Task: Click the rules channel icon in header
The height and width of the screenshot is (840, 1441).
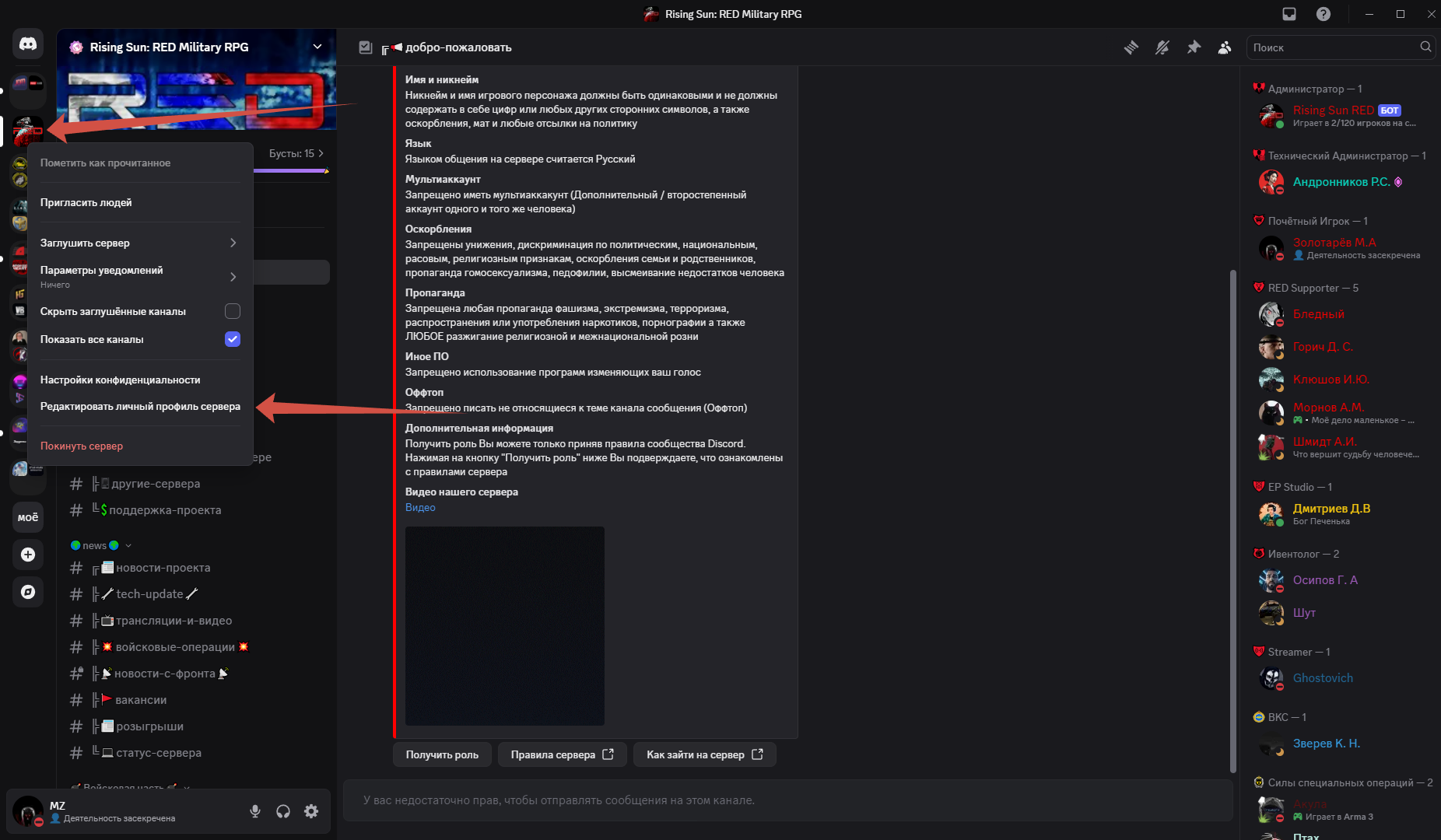Action: coord(366,47)
